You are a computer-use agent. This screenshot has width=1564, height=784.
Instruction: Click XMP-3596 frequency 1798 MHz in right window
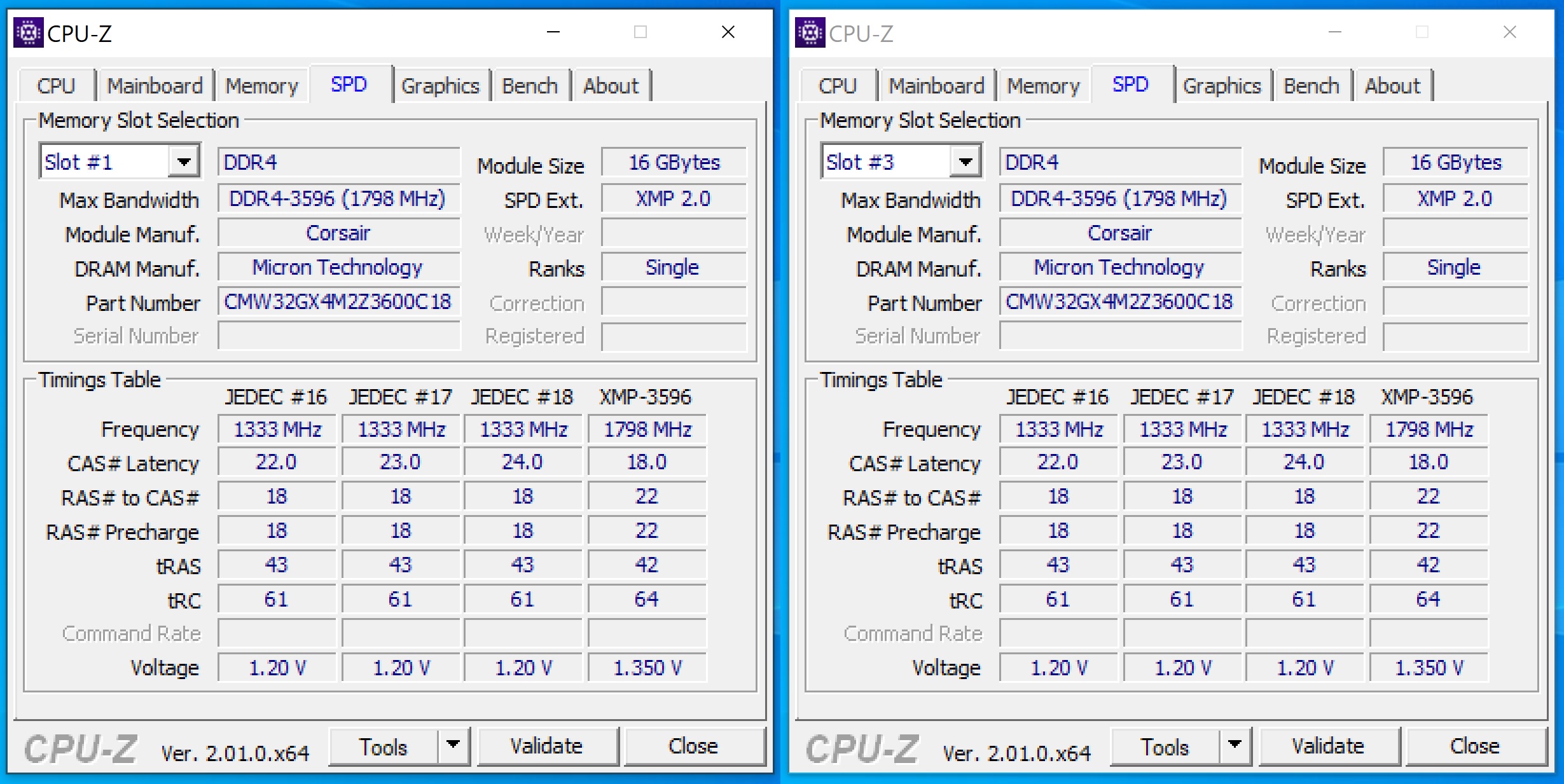coord(1429,429)
